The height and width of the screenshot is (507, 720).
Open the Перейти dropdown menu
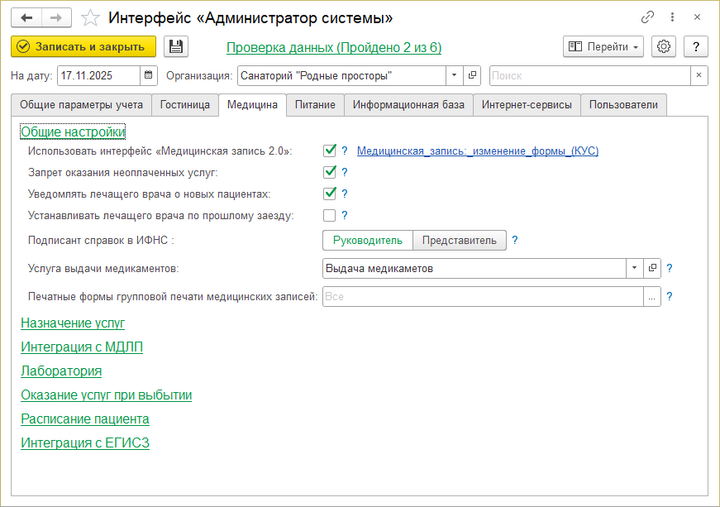pyautogui.click(x=603, y=46)
